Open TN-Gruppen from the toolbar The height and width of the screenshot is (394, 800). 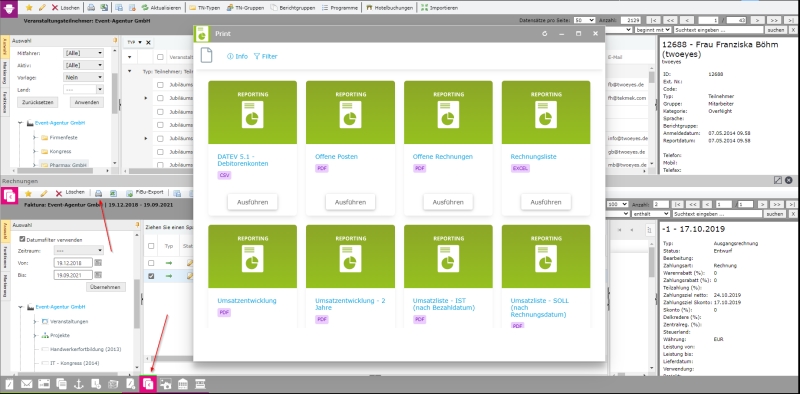(x=244, y=8)
